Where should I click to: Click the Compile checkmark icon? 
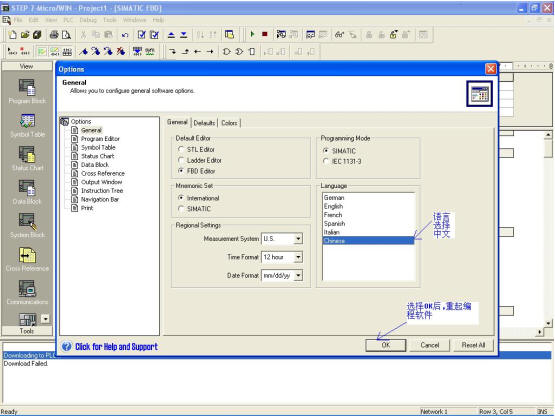142,35
